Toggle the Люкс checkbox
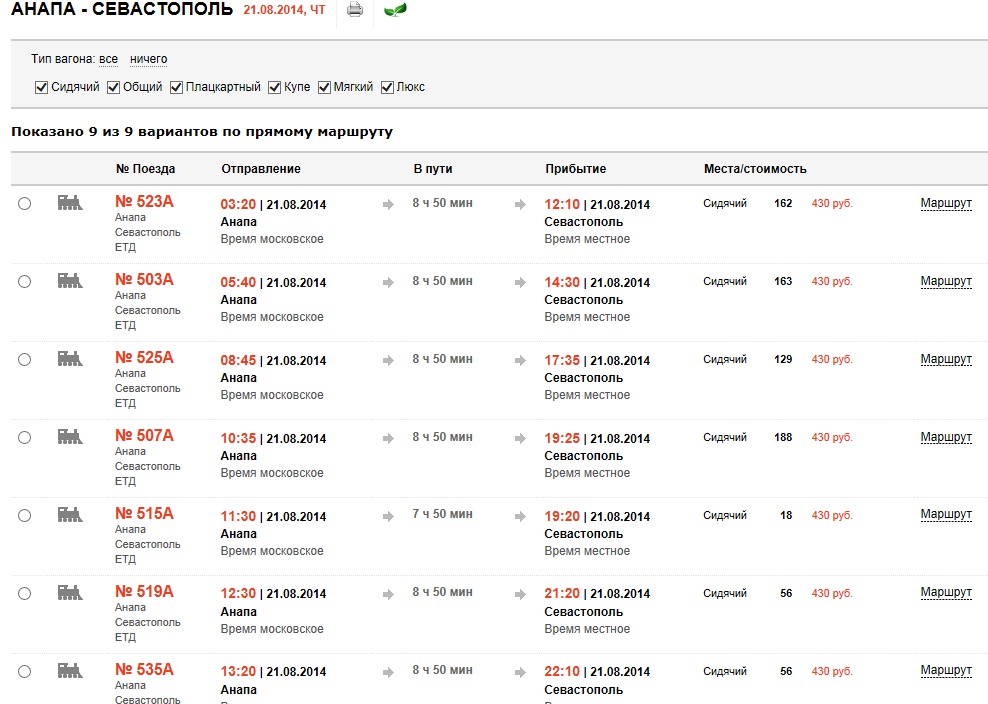This screenshot has height=704, width=988. click(388, 88)
